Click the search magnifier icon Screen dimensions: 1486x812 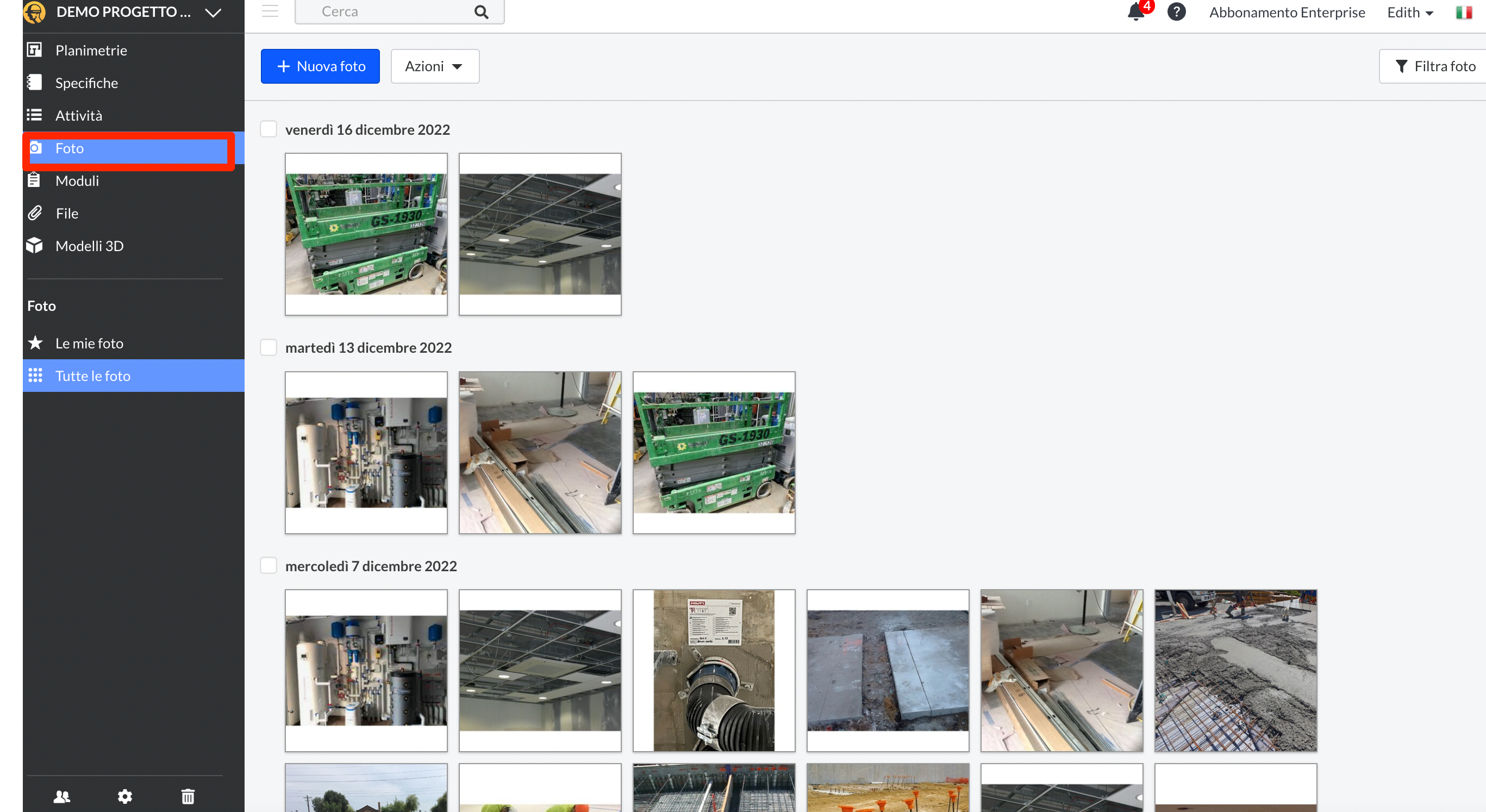(481, 11)
